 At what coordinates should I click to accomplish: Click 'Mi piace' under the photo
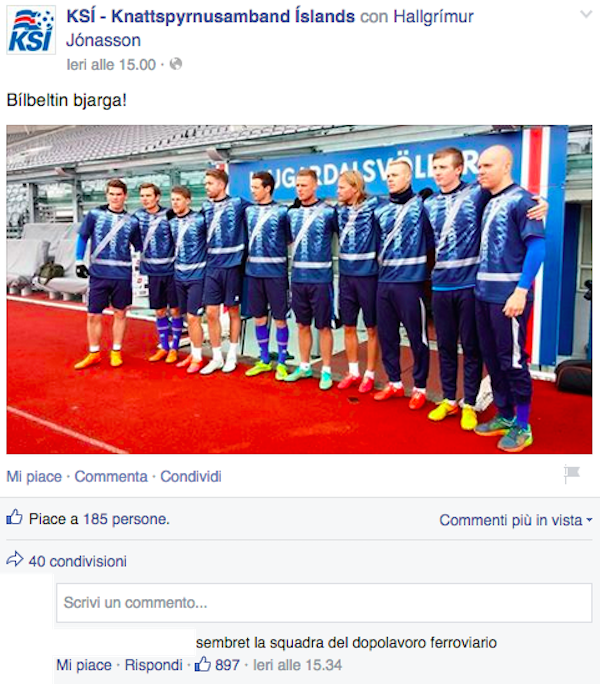[34, 476]
